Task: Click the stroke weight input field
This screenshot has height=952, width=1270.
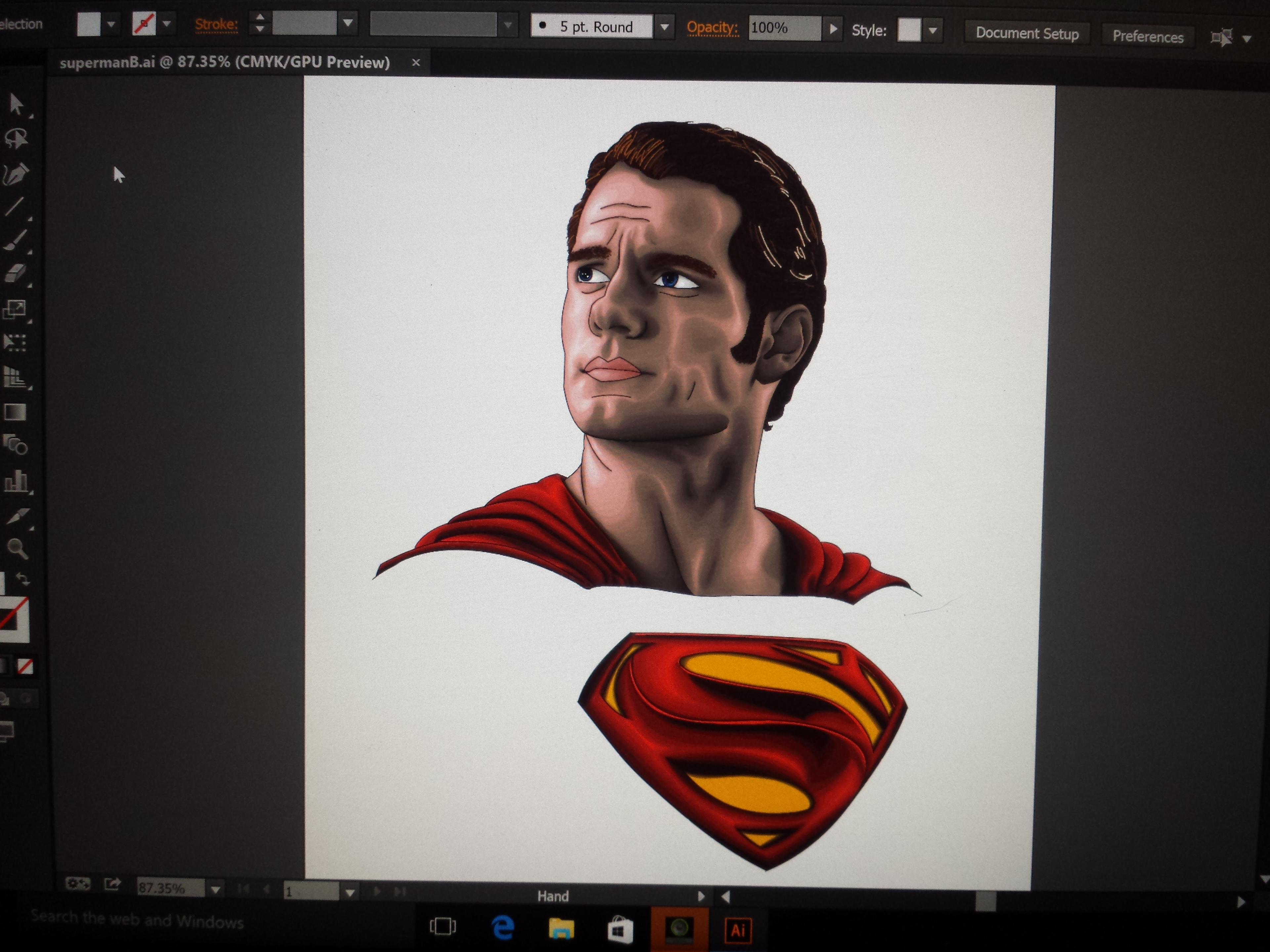Action: click(304, 23)
